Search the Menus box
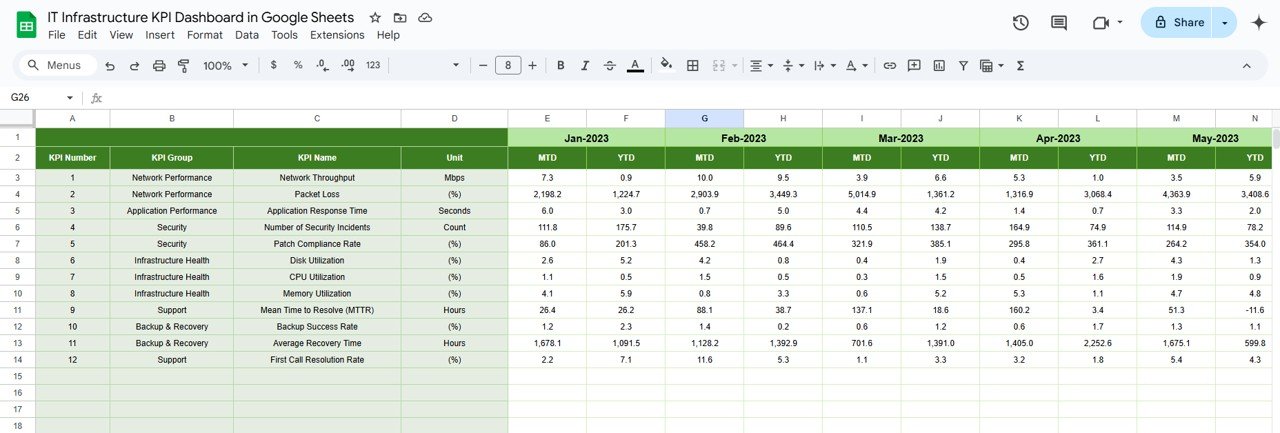 [59, 65]
